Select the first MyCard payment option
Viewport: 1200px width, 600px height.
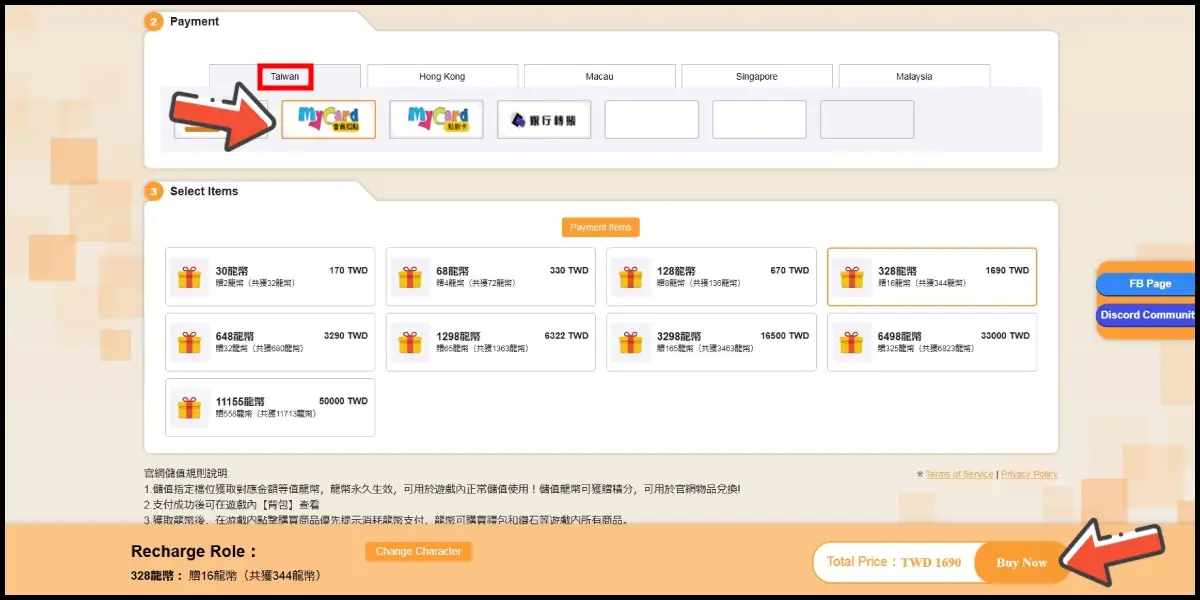(328, 120)
